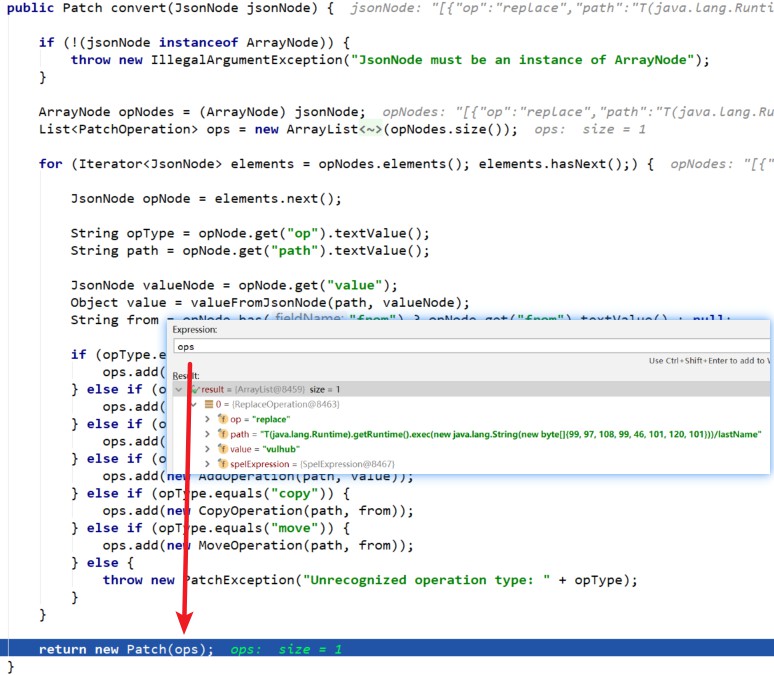Expand the value = "vulhub" field
774x675 pixels.
[207, 449]
